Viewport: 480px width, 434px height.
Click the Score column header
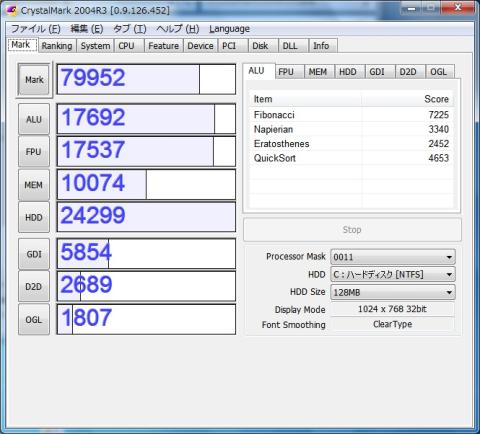point(407,99)
